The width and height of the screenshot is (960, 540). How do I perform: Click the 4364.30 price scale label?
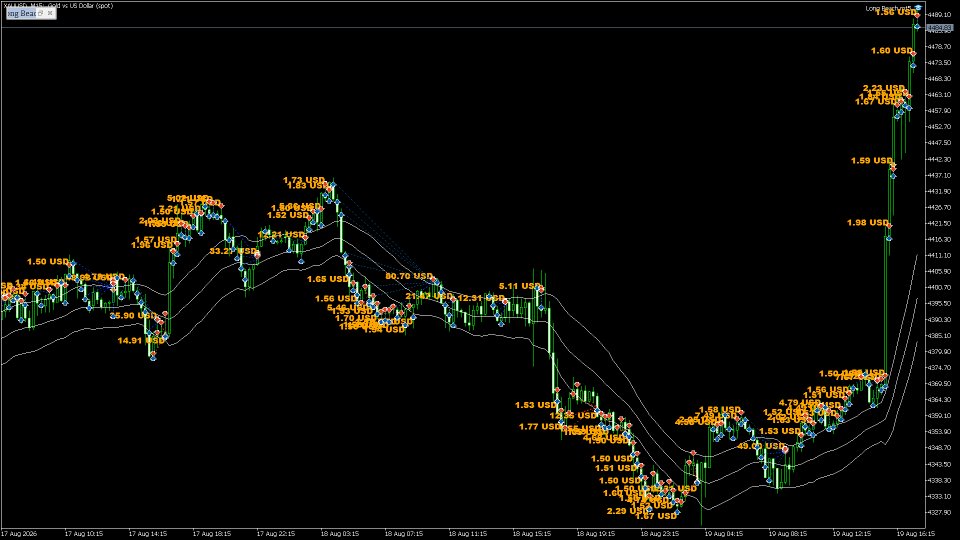[940, 400]
